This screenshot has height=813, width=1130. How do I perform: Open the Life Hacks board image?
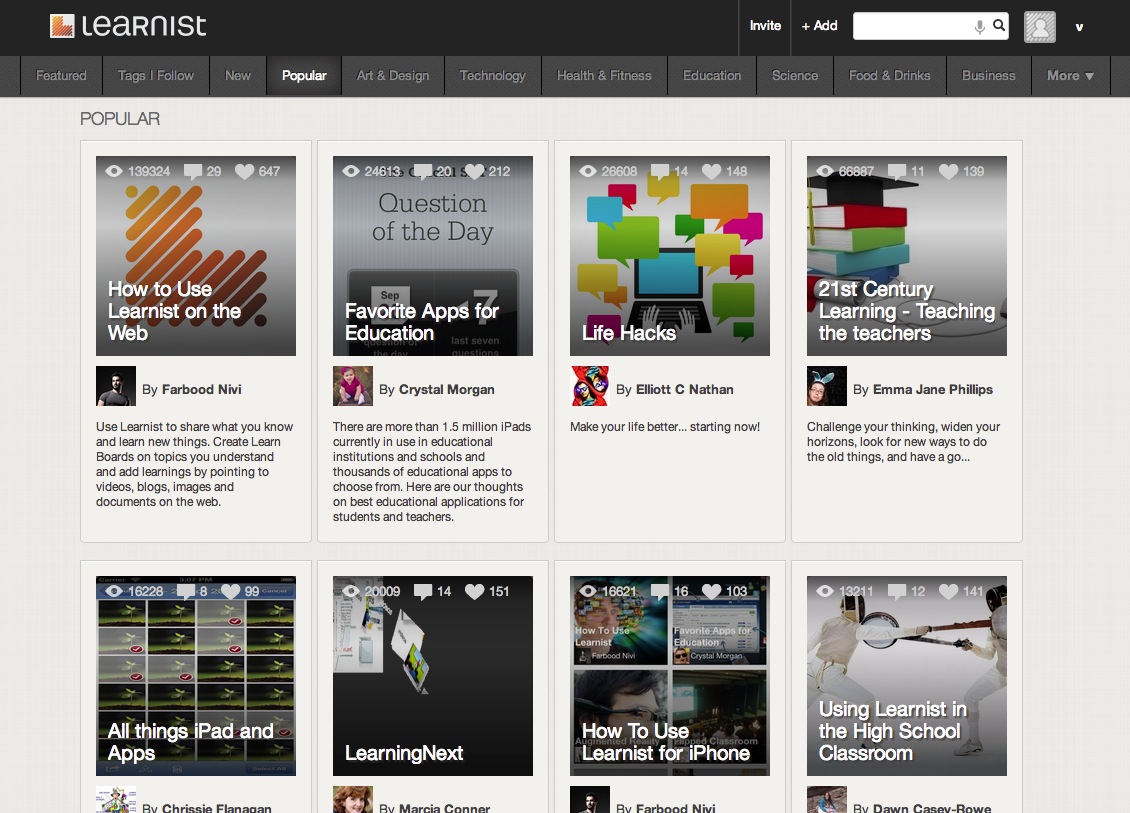(670, 256)
